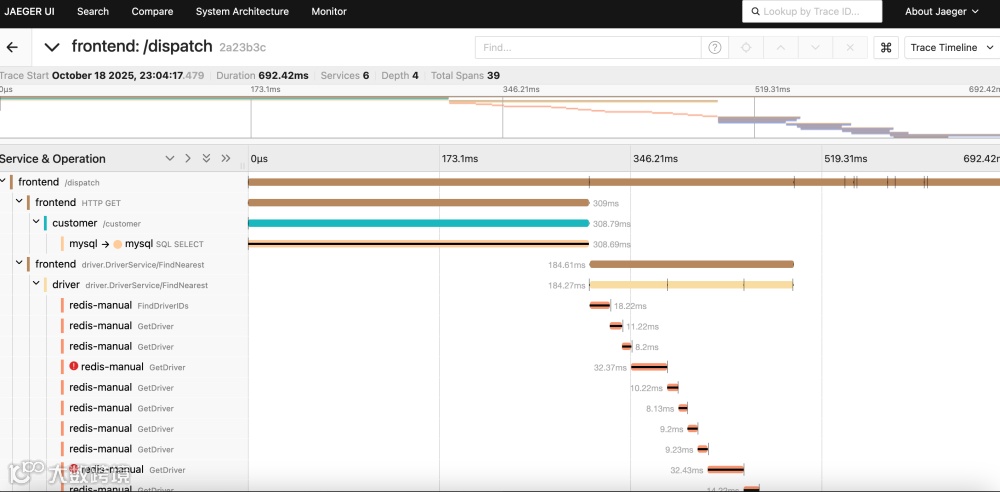
Task: Click the frontend: /dispatch trace title
Action: click(142, 47)
